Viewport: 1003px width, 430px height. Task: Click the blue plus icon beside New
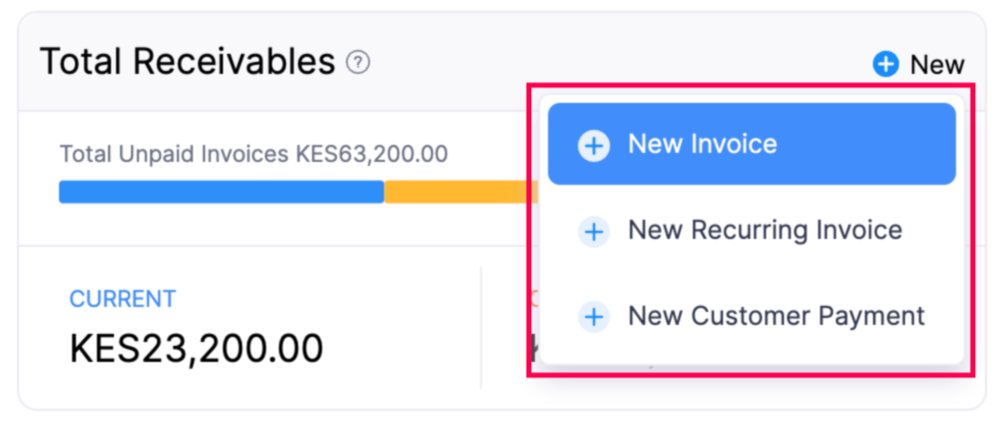pos(886,65)
